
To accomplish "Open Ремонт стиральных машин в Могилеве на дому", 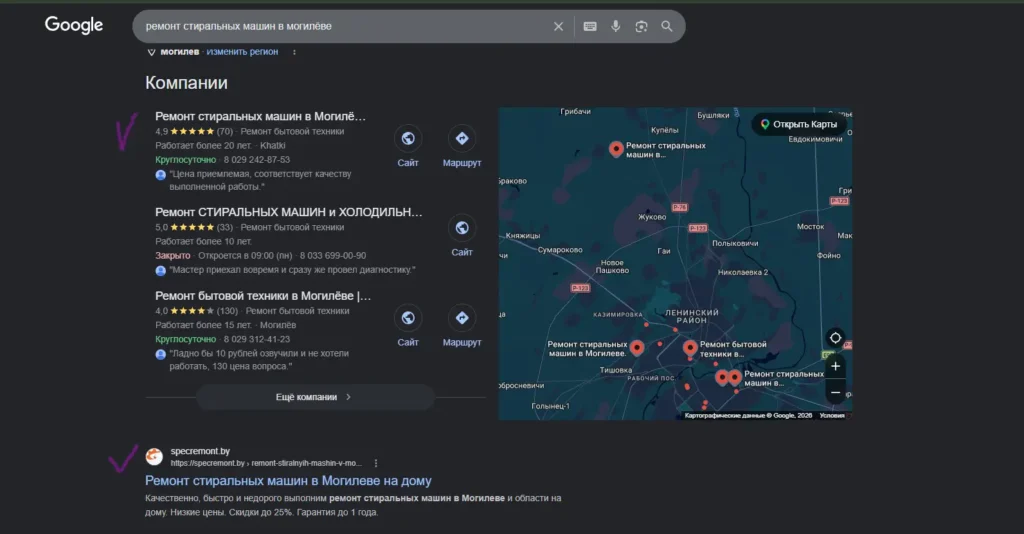I will point(288,480).
